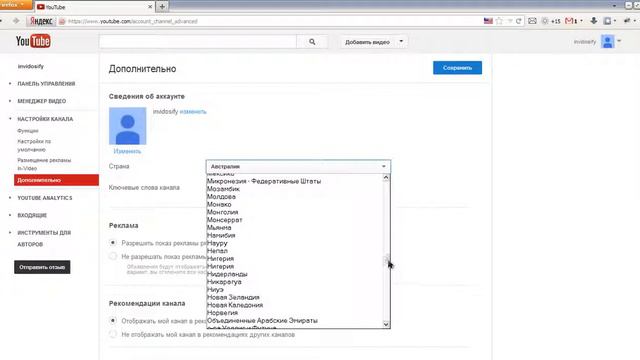
Task: Click Изменить link under profile picture
Action: pyautogui.click(x=127, y=151)
